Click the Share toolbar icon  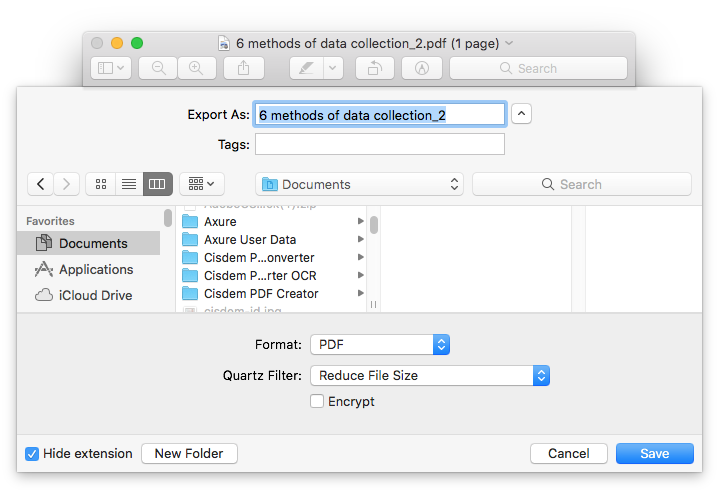point(243,68)
